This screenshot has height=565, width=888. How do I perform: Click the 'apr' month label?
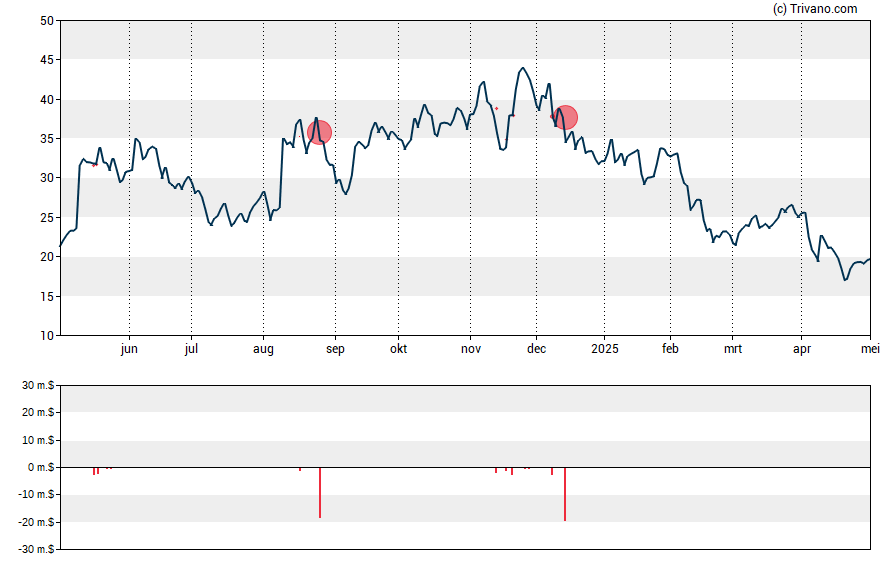(802, 349)
